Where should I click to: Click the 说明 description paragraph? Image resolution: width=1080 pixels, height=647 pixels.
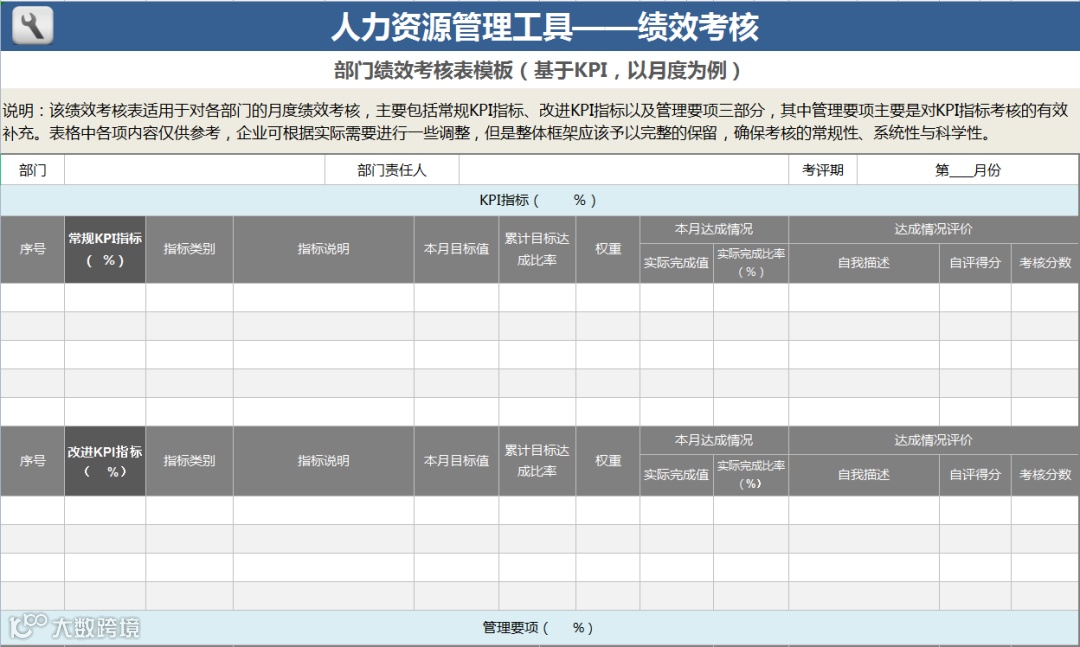coord(535,121)
